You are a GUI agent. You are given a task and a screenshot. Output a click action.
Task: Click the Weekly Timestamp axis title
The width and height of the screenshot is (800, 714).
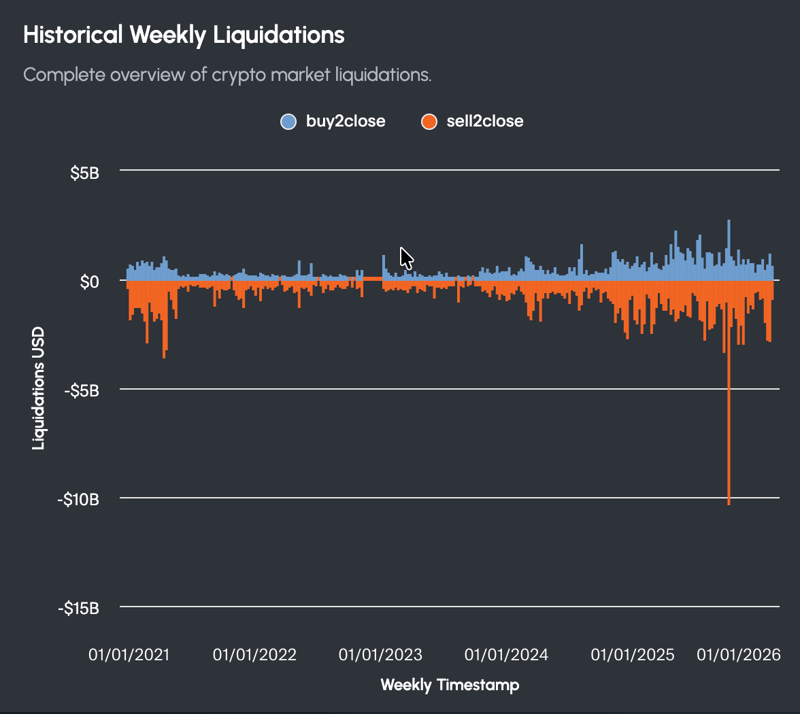coord(450,685)
